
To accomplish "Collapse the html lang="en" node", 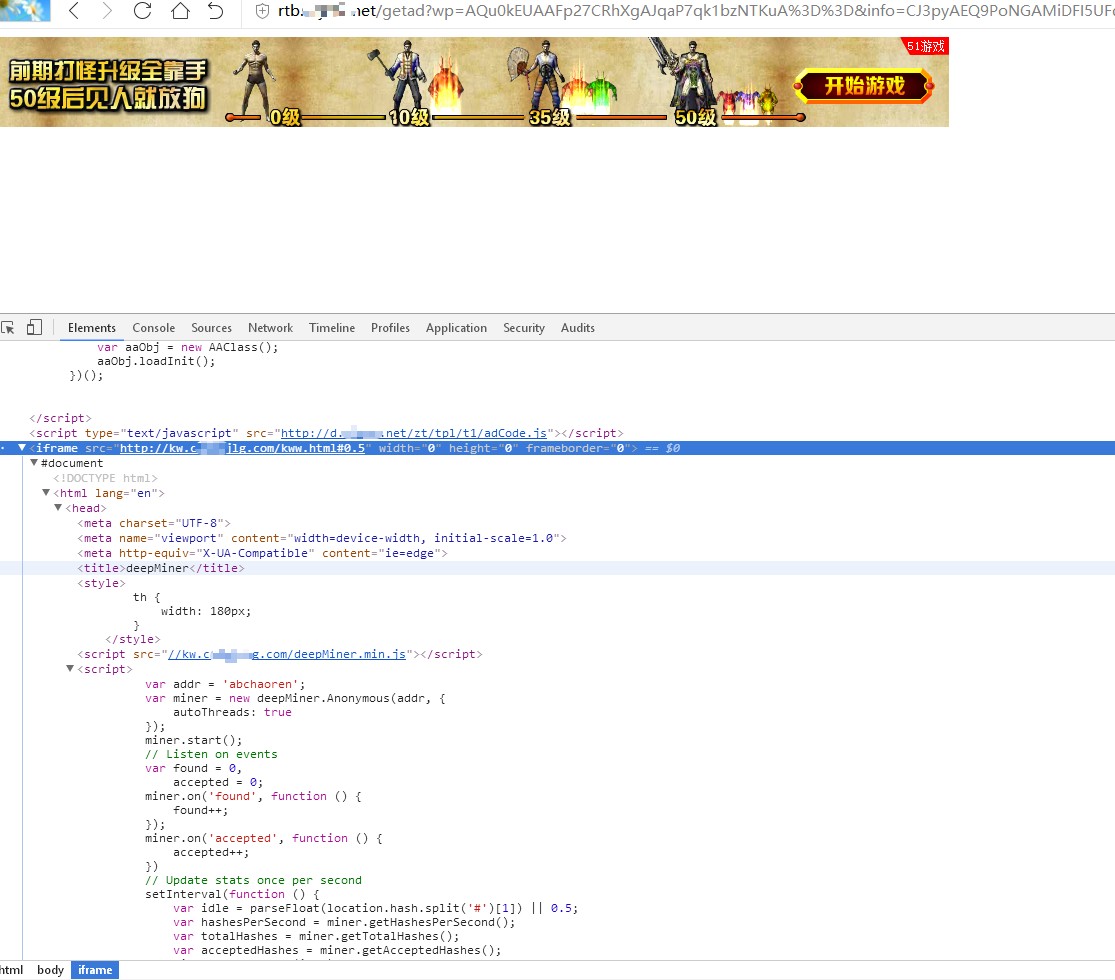I will (x=46, y=493).
